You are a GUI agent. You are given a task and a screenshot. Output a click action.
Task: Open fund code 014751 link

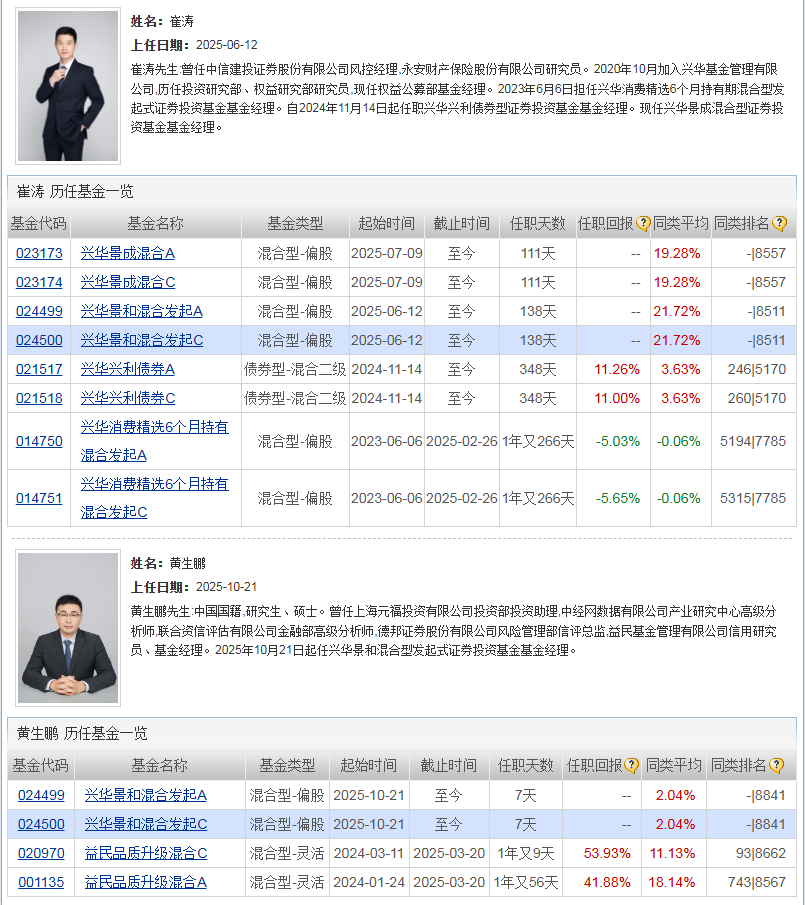[39, 498]
